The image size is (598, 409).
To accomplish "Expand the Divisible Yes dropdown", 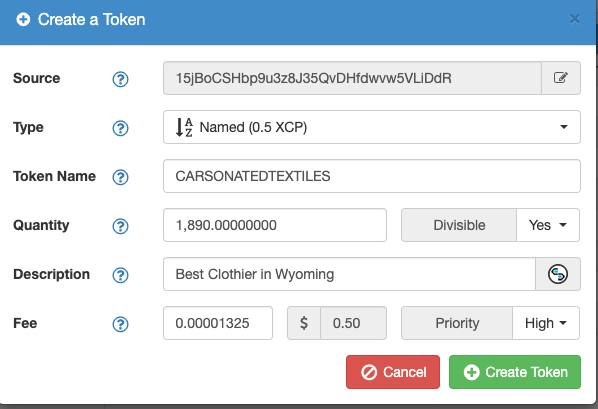I will [548, 225].
